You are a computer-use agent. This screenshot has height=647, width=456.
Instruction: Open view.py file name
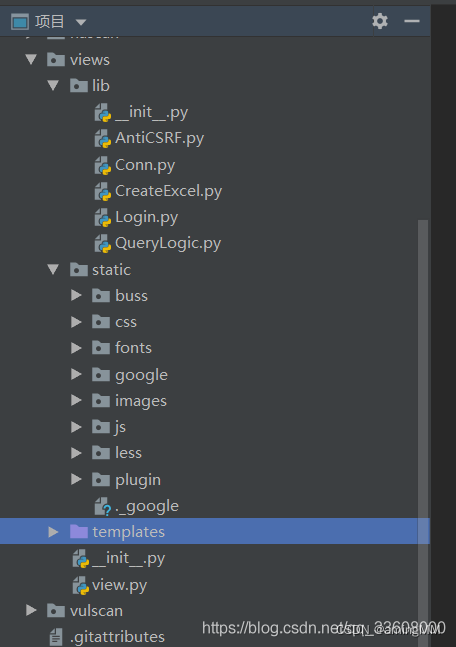[x=120, y=586]
